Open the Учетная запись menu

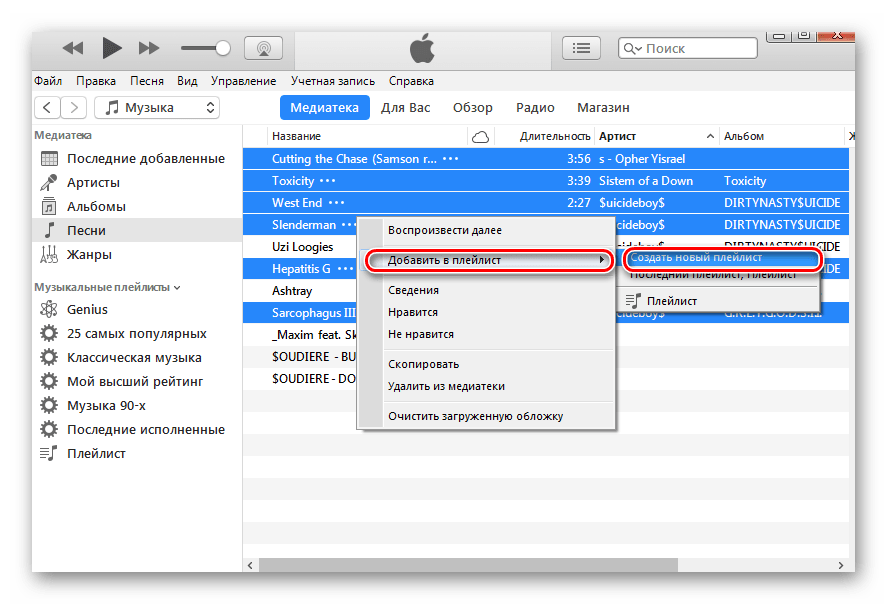[333, 81]
